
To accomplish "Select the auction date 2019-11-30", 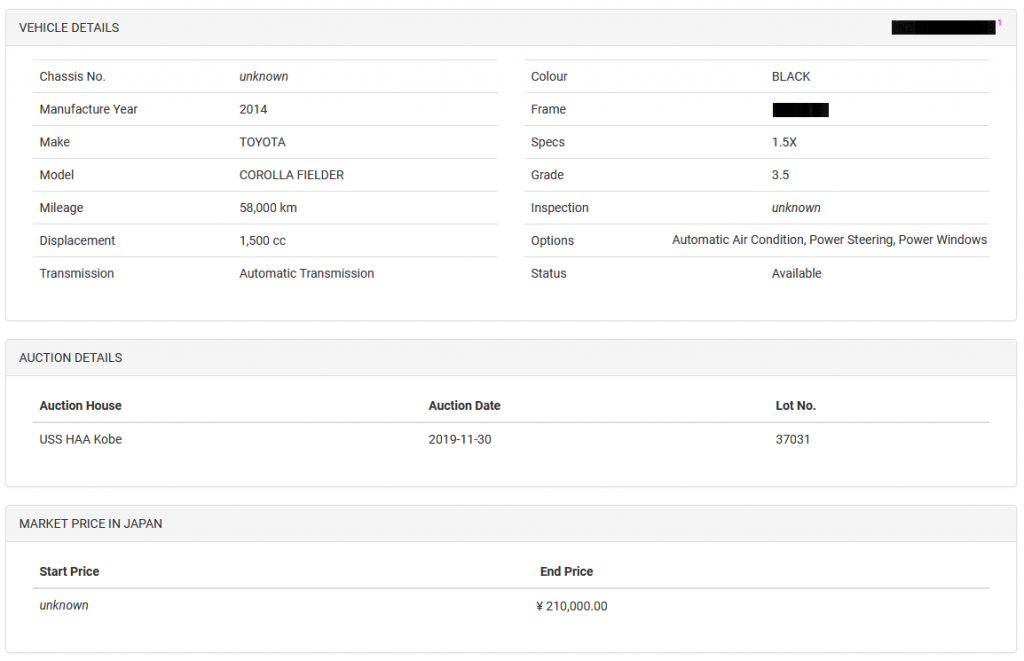I will (x=459, y=439).
